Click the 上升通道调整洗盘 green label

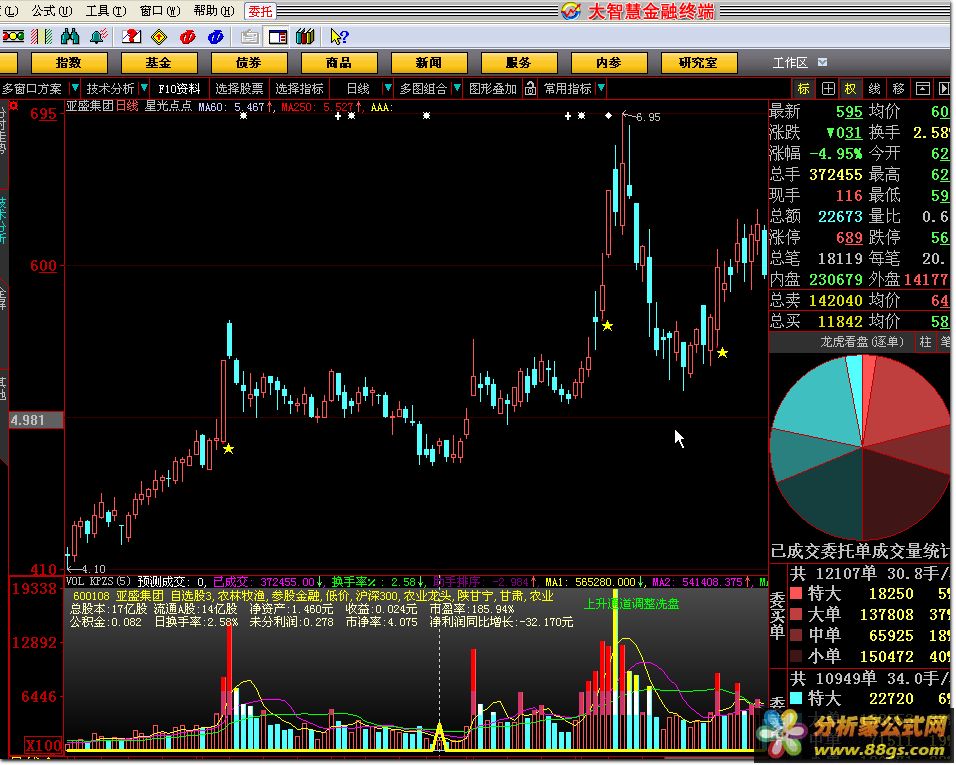pyautogui.click(x=631, y=604)
